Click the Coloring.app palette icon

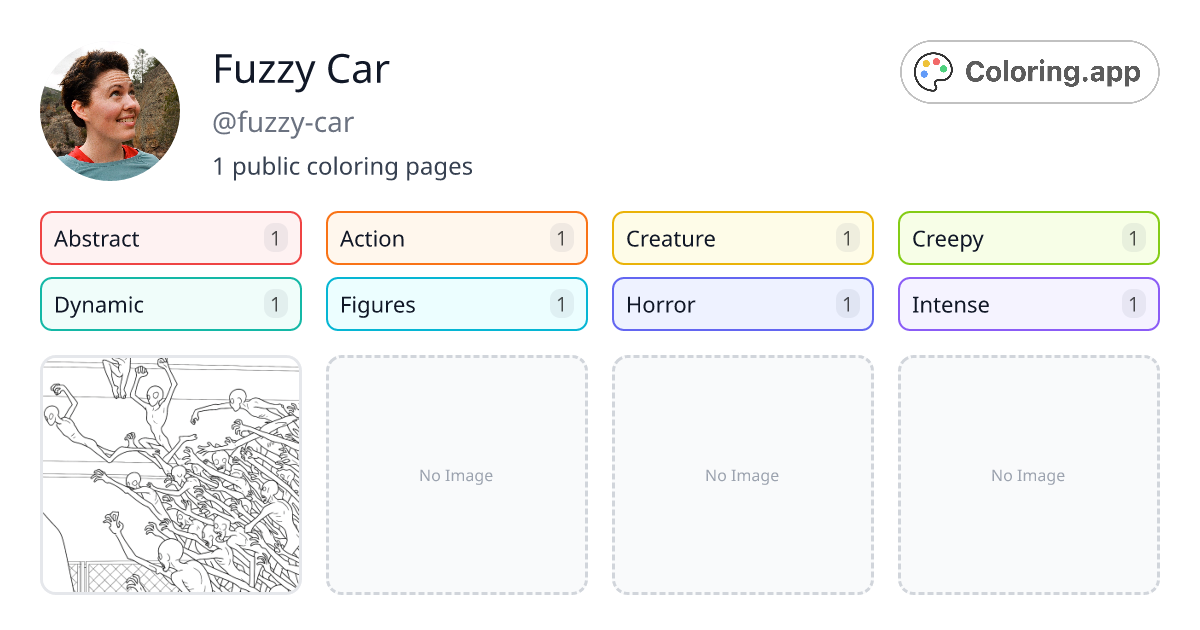click(x=934, y=72)
